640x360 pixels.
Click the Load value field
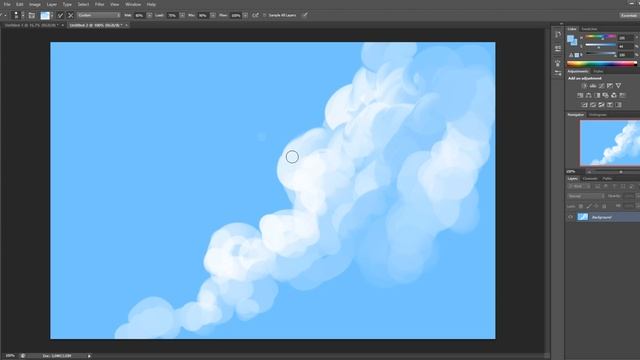172,15
